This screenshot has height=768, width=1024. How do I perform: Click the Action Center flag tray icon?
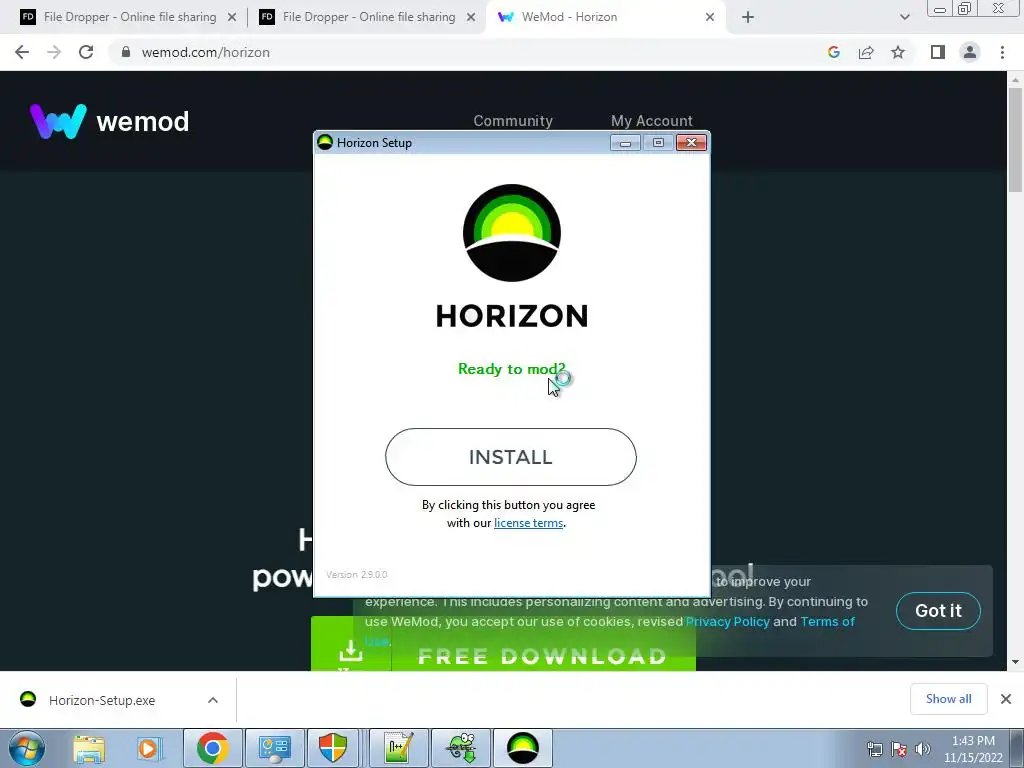(899, 749)
